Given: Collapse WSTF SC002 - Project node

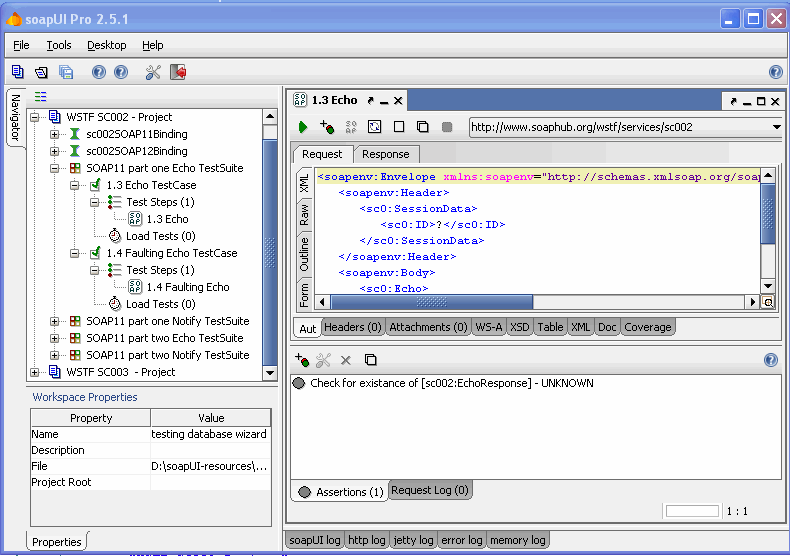Looking at the screenshot, I should coord(34,117).
